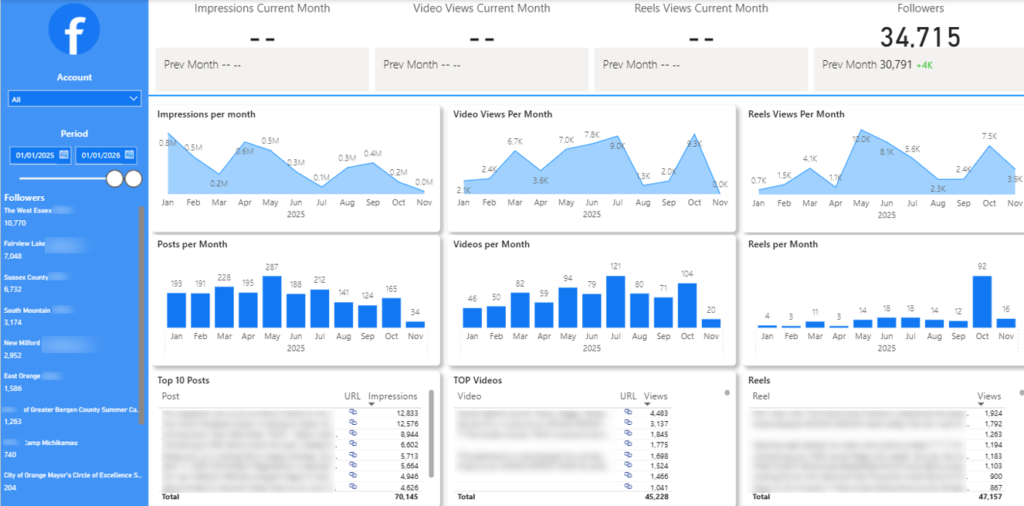
Task: Click Video Views Current Month card title
Action: (482, 8)
